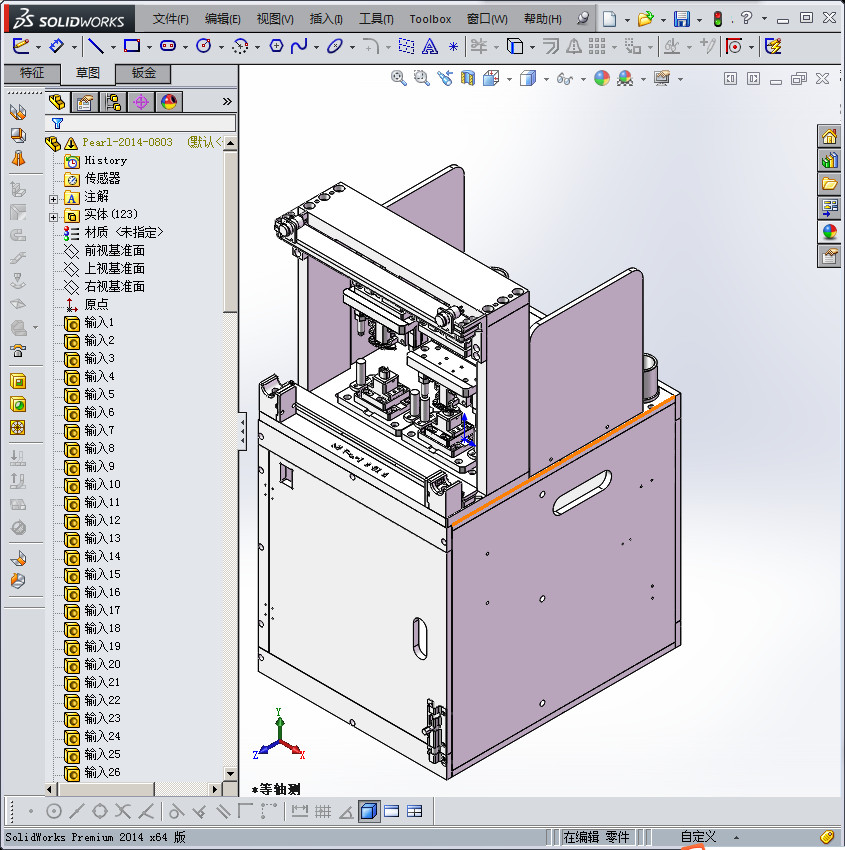
Task: Open the Rectangle tool dropdown arrow
Action: [149, 48]
